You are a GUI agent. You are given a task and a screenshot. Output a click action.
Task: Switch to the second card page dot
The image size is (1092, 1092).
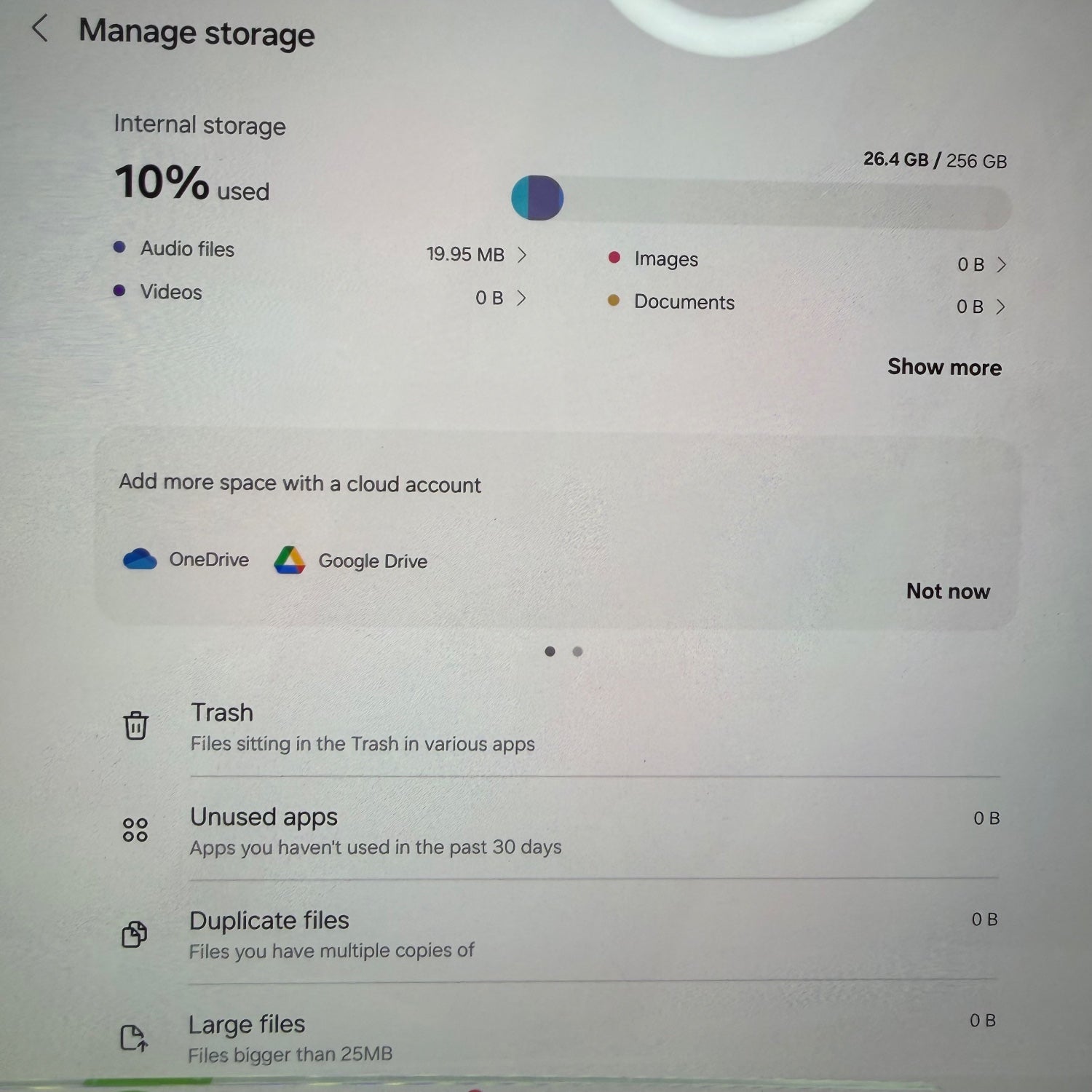click(577, 652)
